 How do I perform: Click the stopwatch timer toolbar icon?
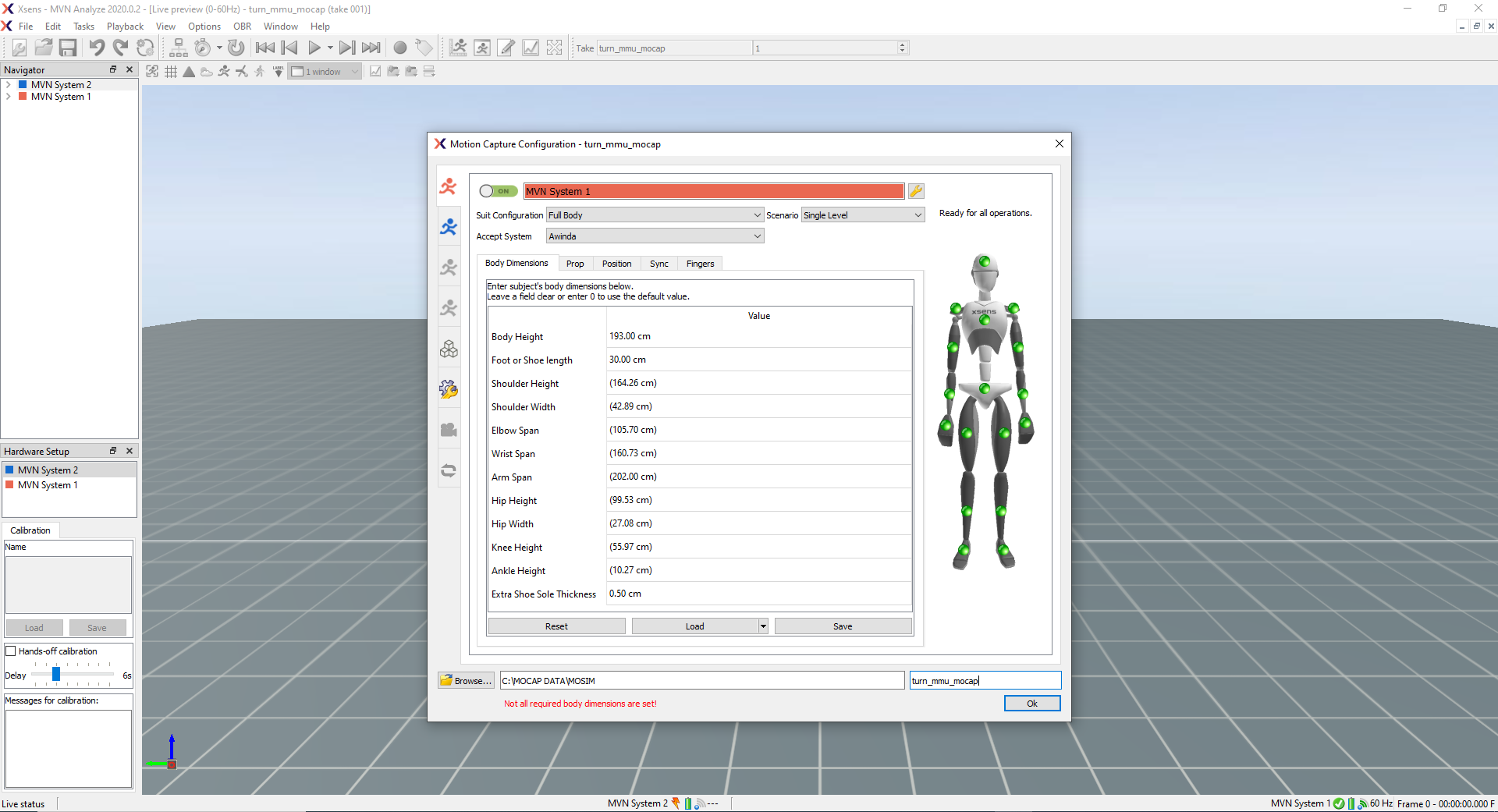tap(202, 48)
